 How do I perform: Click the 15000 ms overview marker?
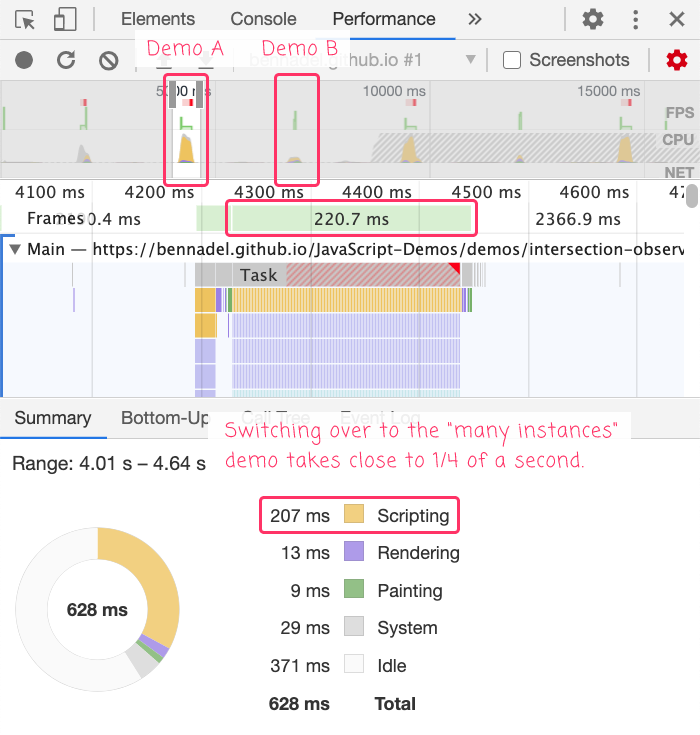(608, 91)
